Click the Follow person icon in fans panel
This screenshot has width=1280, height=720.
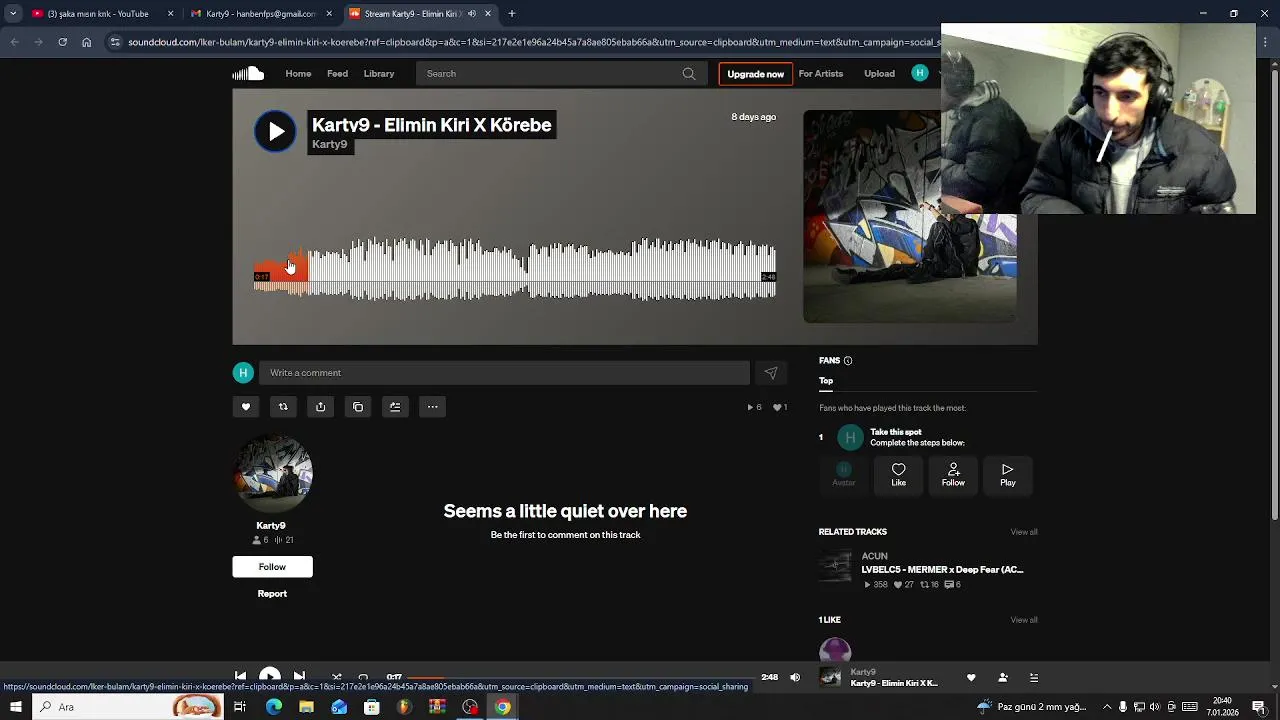coord(953,475)
